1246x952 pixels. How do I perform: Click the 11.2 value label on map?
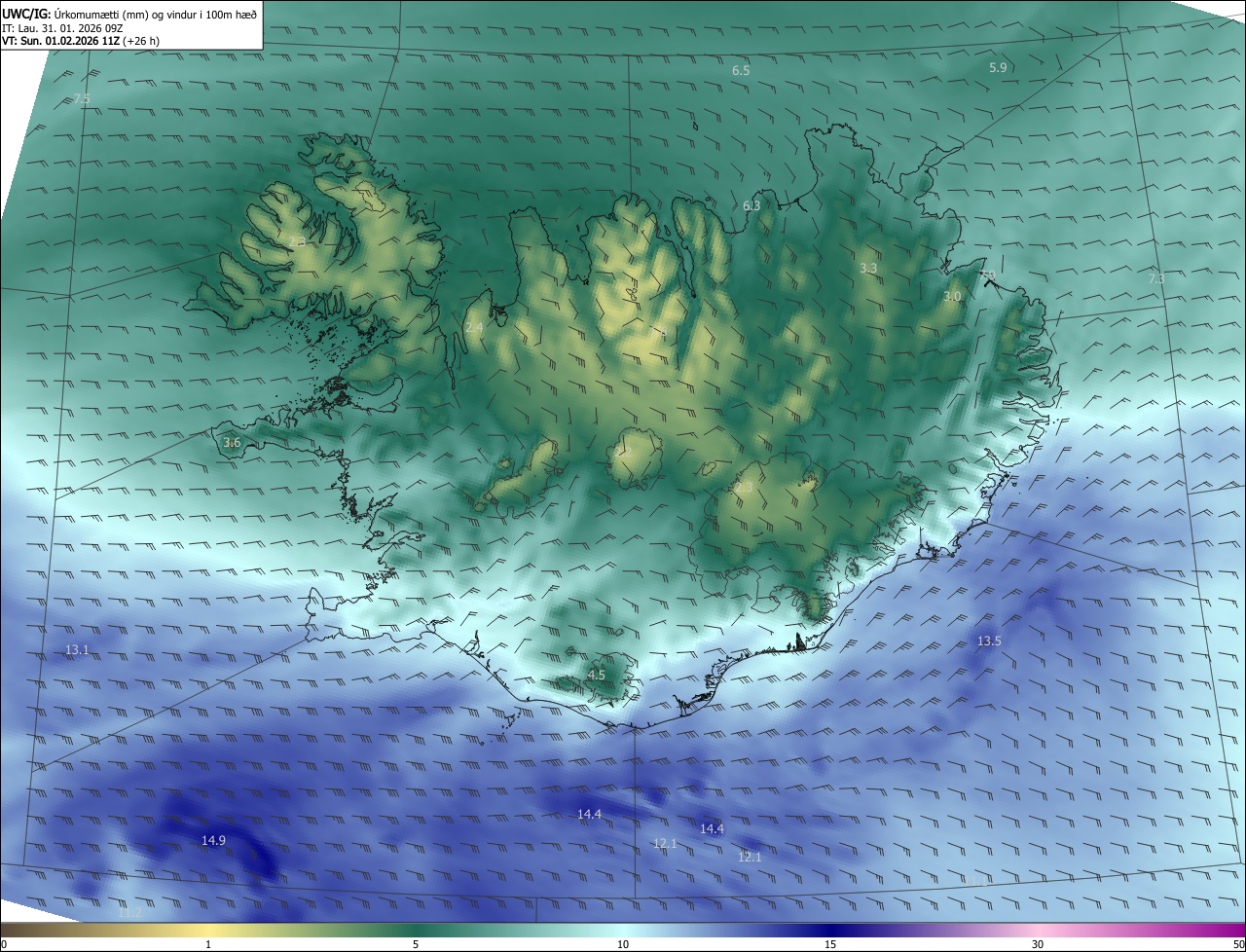click(129, 912)
